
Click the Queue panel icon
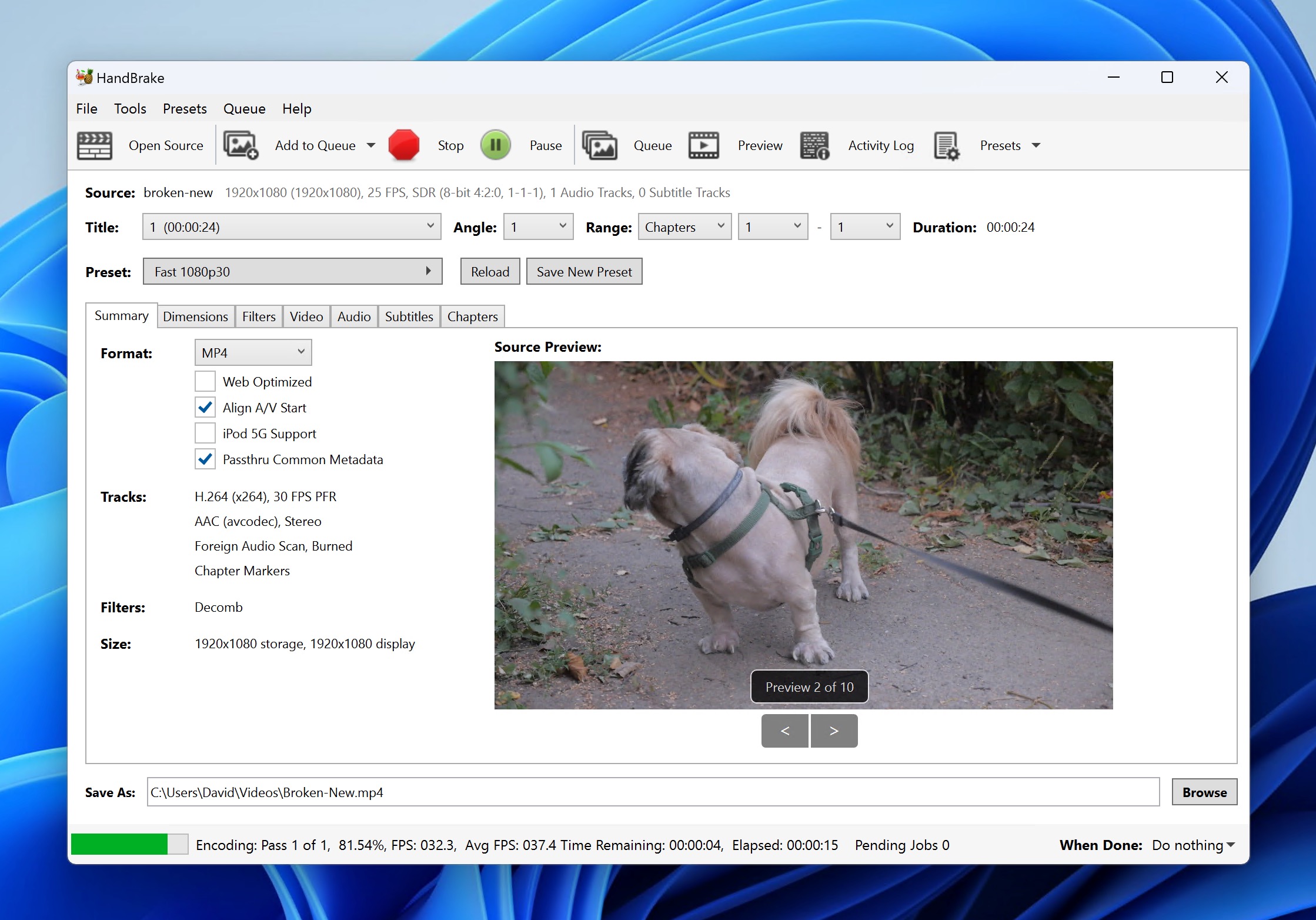tap(602, 144)
